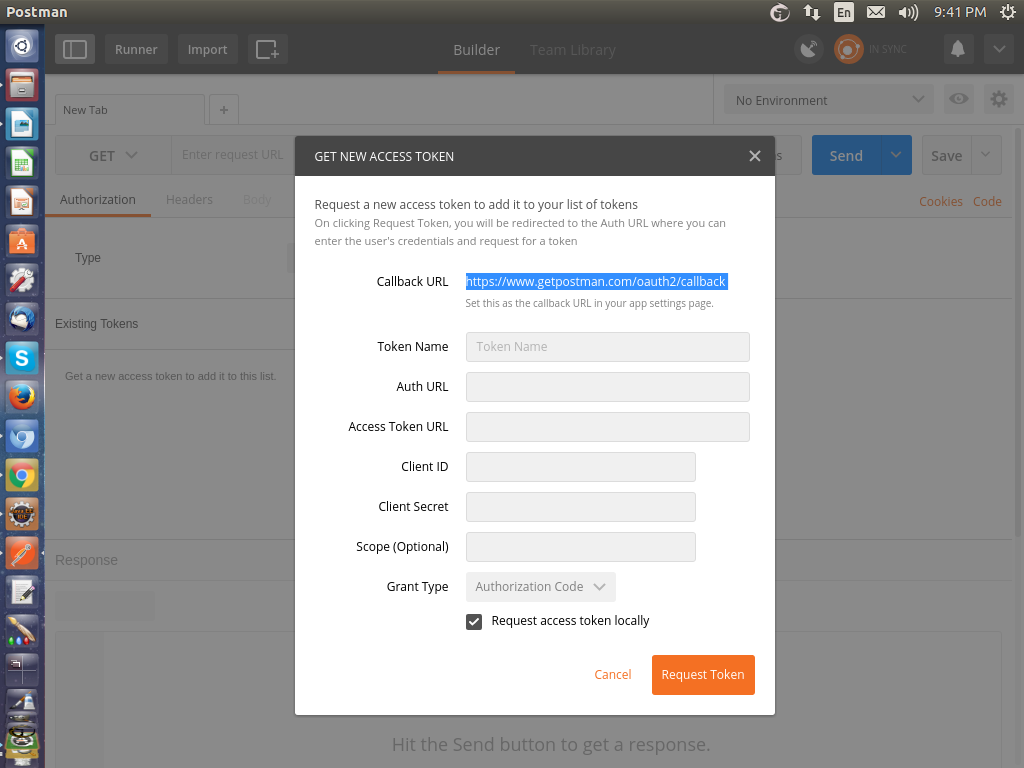Launch Google Chrome from dock
Screen dimensions: 1024x768
click(22, 475)
